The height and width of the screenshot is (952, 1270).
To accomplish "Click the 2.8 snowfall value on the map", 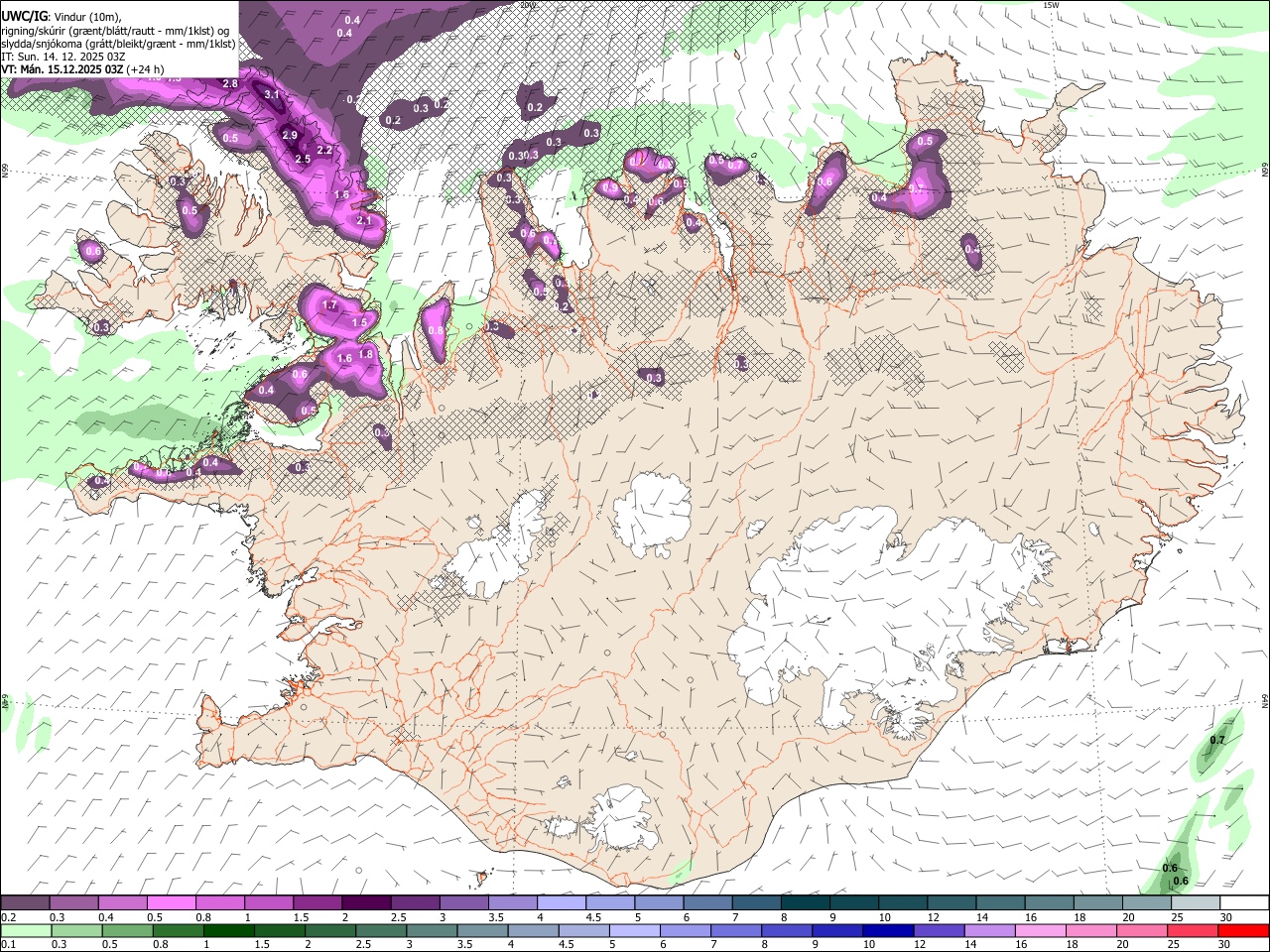I will (x=230, y=83).
